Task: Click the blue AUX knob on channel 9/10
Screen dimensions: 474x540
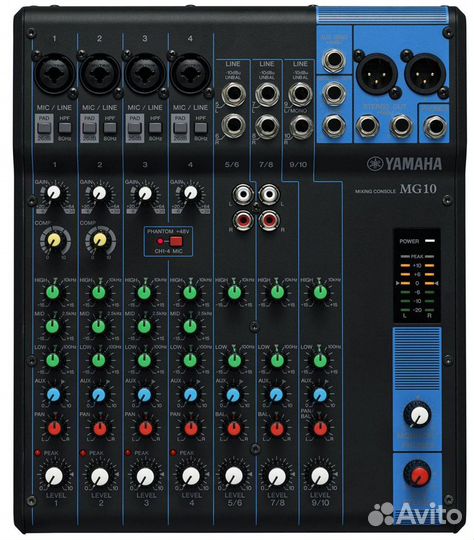Action: coord(320,395)
